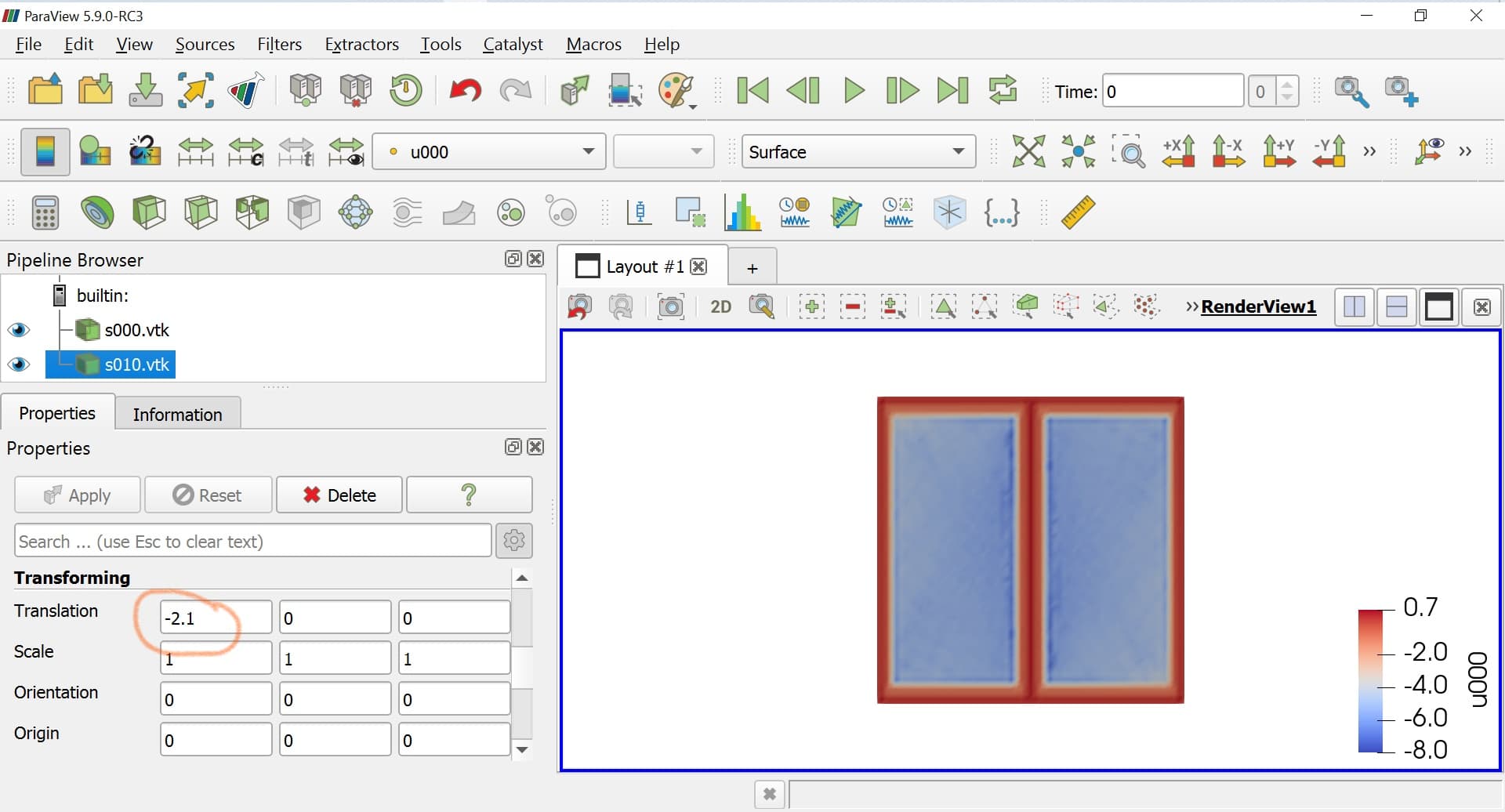Viewport: 1505px width, 812px height.
Task: Toggle advanced properties gear
Action: point(514,540)
